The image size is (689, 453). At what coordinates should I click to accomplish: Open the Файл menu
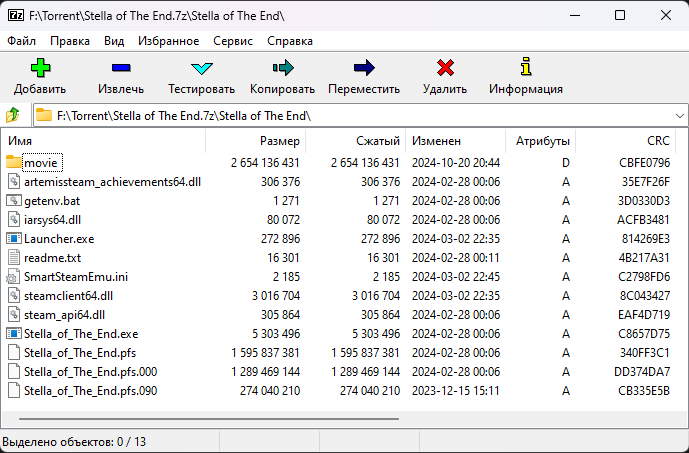point(21,41)
